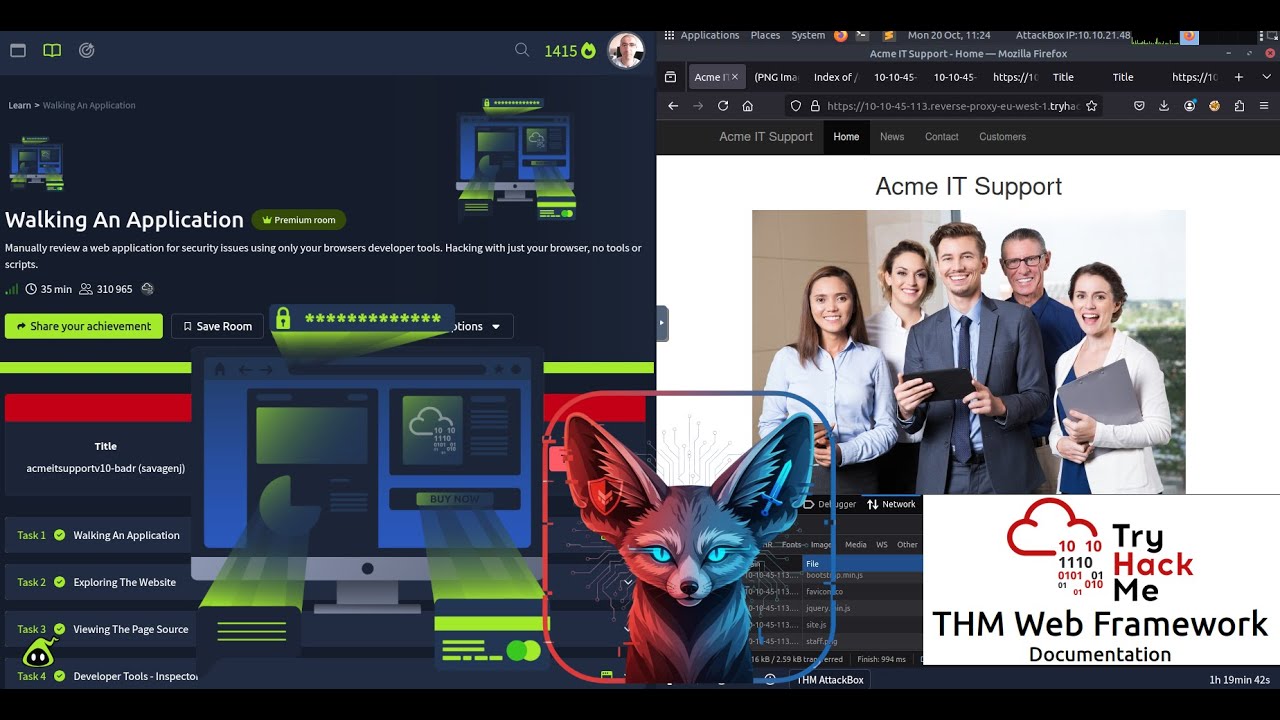The width and height of the screenshot is (1280, 720).
Task: Close the Acme IT tab
Action: click(x=735, y=77)
